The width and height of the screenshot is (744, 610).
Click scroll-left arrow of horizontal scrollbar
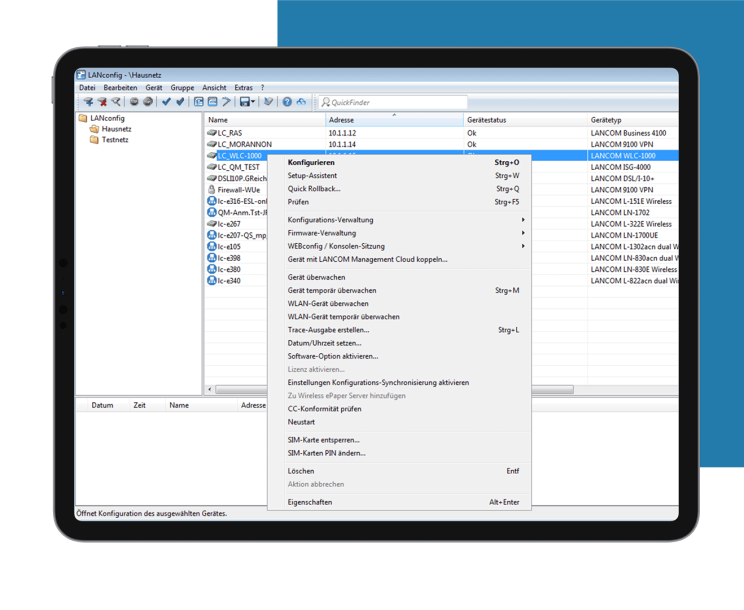(x=210, y=389)
